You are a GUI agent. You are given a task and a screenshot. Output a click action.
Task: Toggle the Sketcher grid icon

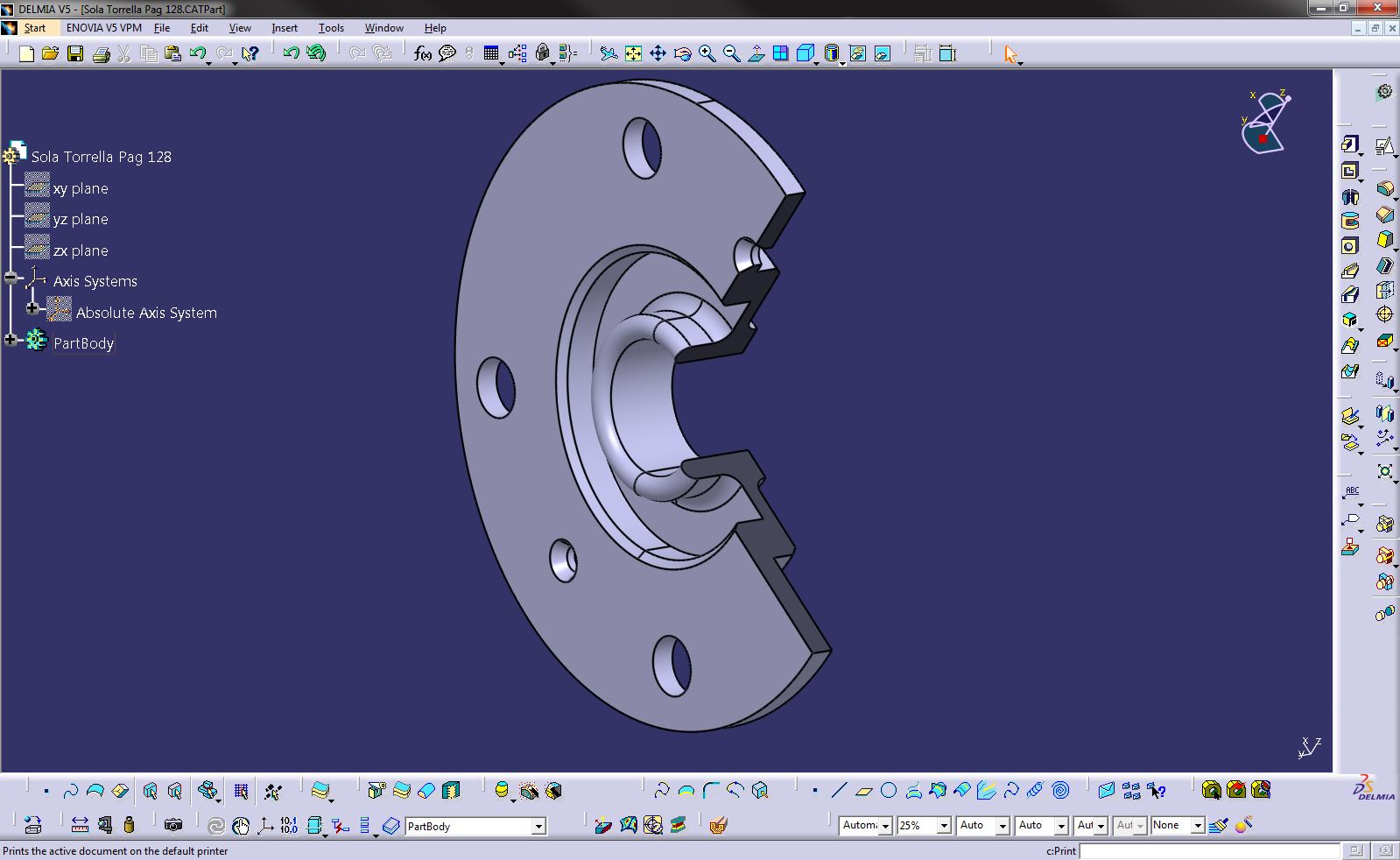coord(241,792)
